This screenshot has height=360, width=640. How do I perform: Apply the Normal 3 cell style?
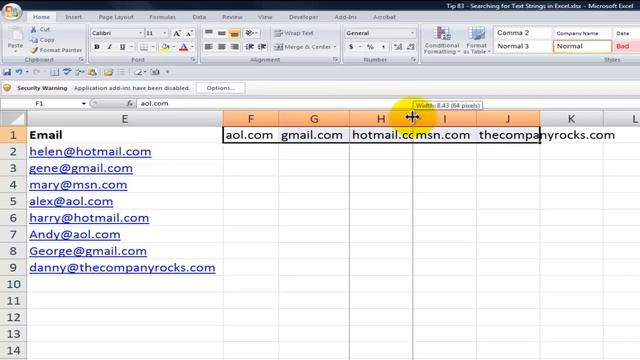tap(523, 47)
